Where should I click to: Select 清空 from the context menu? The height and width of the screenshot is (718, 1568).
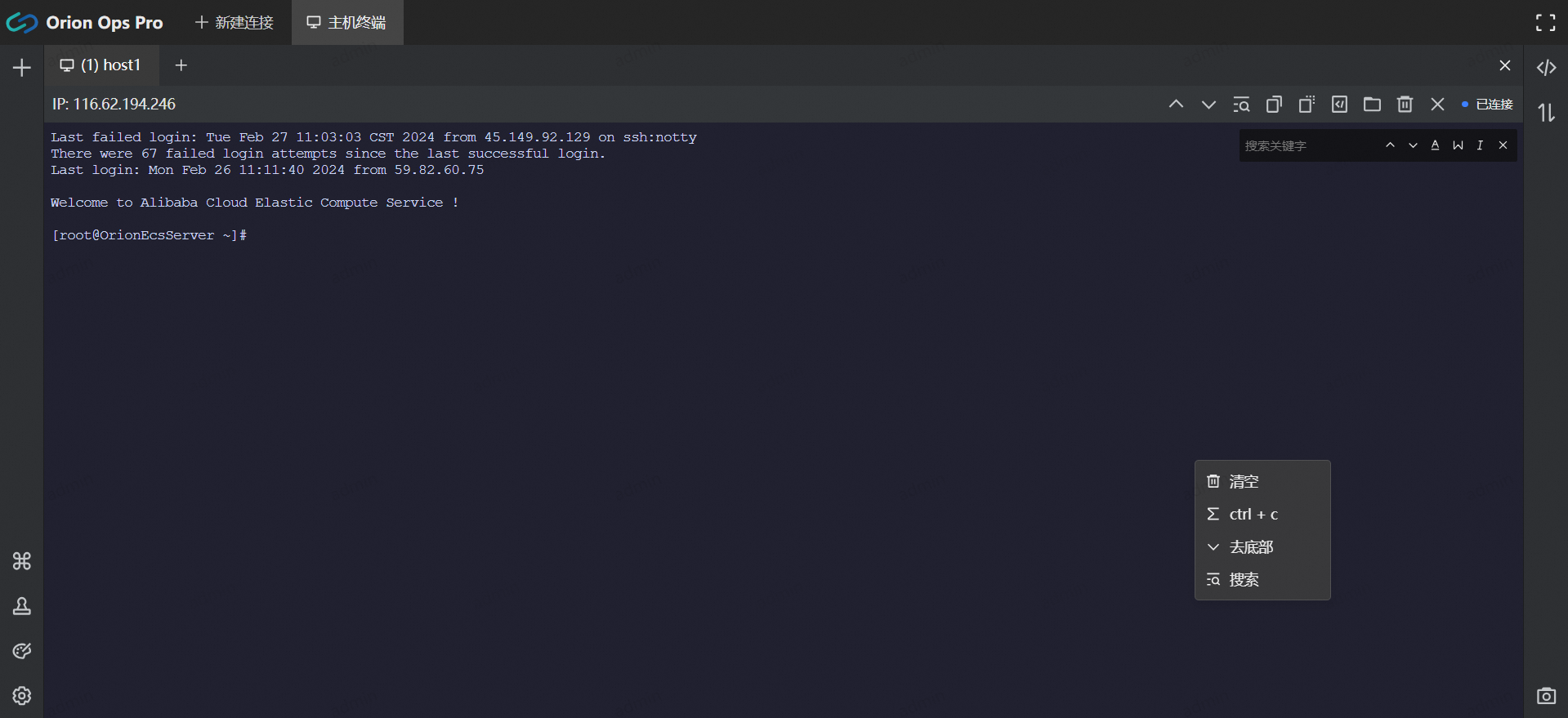click(1244, 482)
